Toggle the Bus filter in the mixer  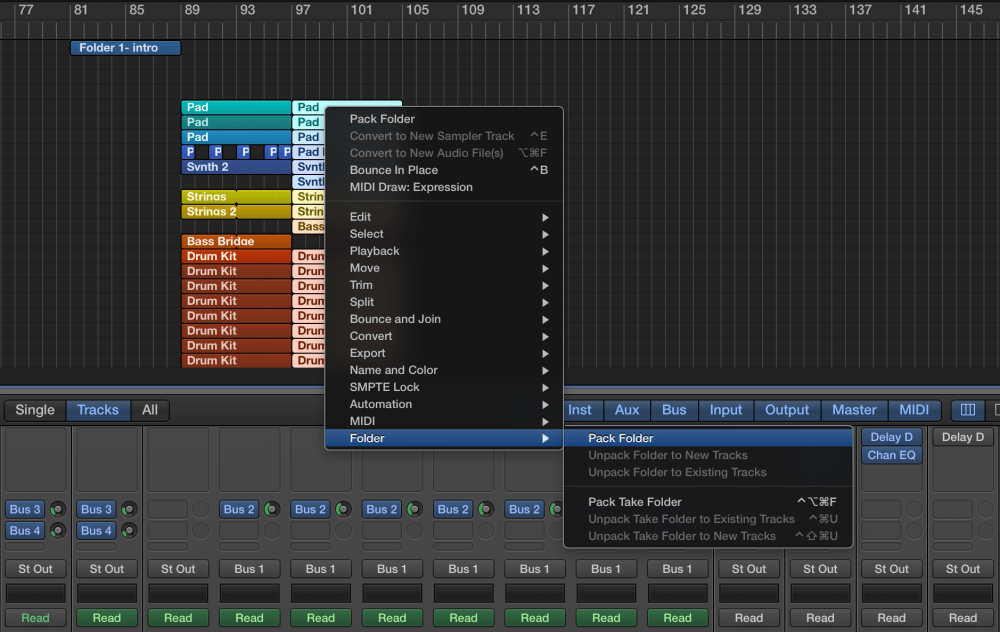673,410
